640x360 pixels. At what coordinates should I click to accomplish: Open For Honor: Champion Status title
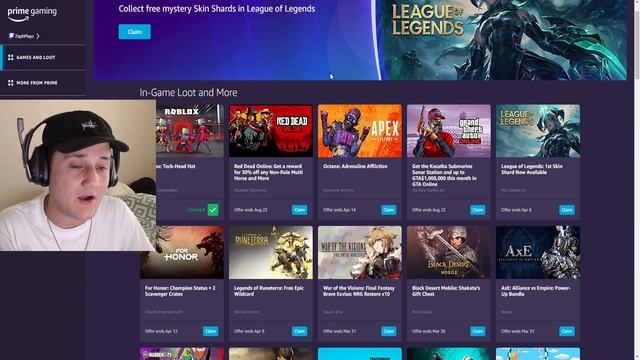(180, 291)
